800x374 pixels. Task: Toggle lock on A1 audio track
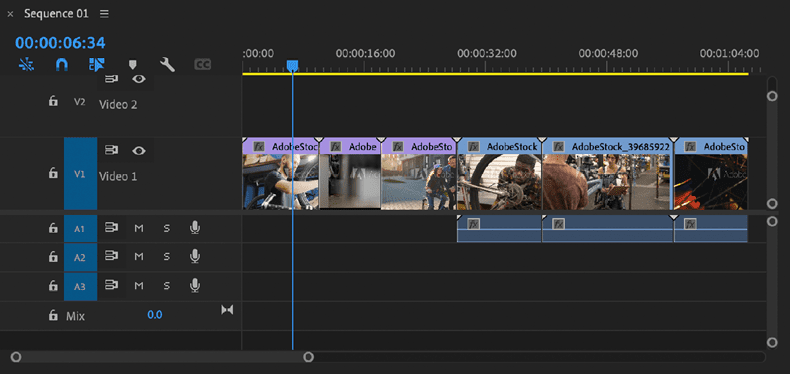point(53,228)
